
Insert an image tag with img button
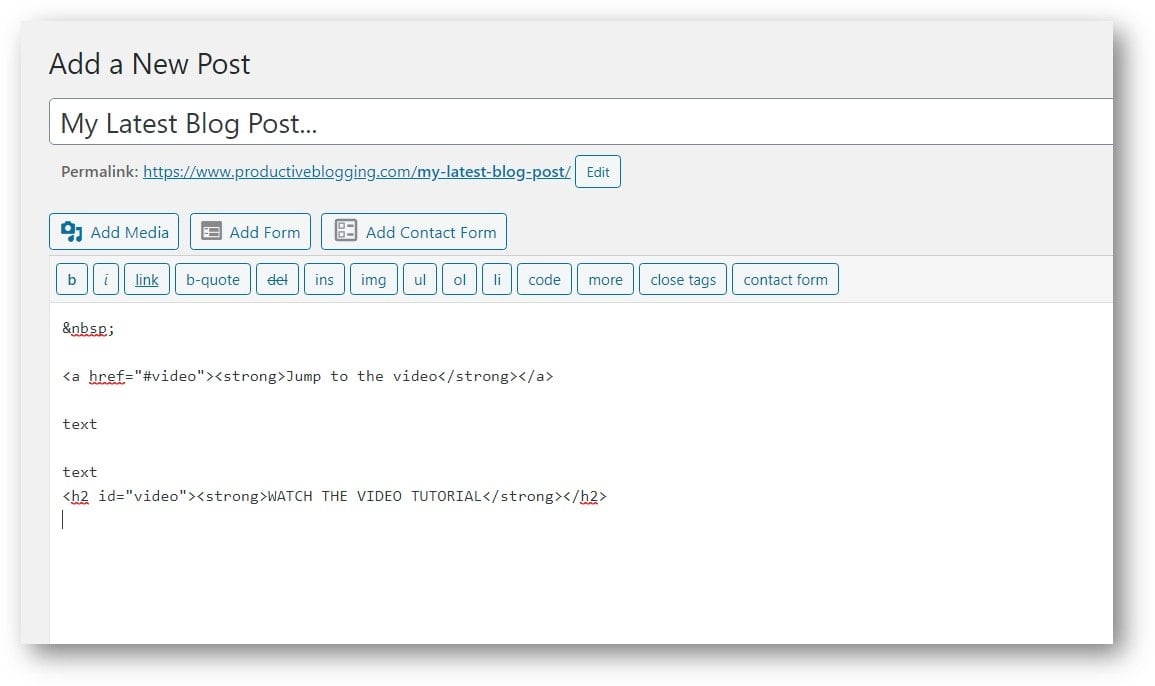click(373, 279)
